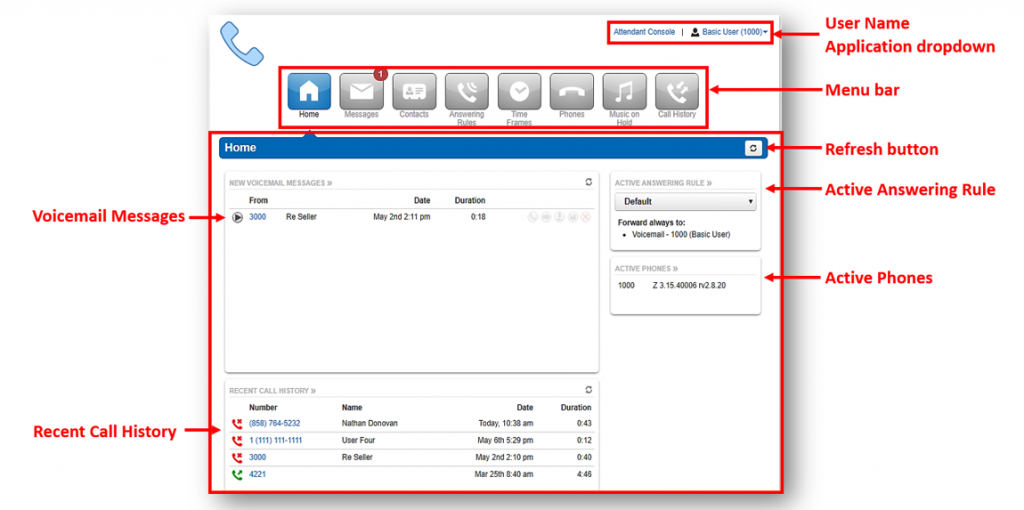The width and height of the screenshot is (1024, 510).
Task: Click the (858) 764-5232 number link
Action: pos(274,423)
